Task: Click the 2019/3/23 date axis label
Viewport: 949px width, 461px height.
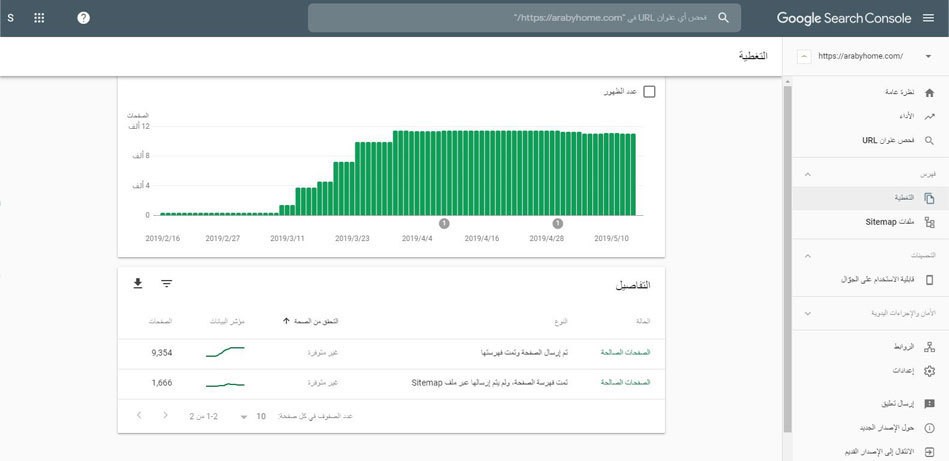Action: click(x=352, y=239)
